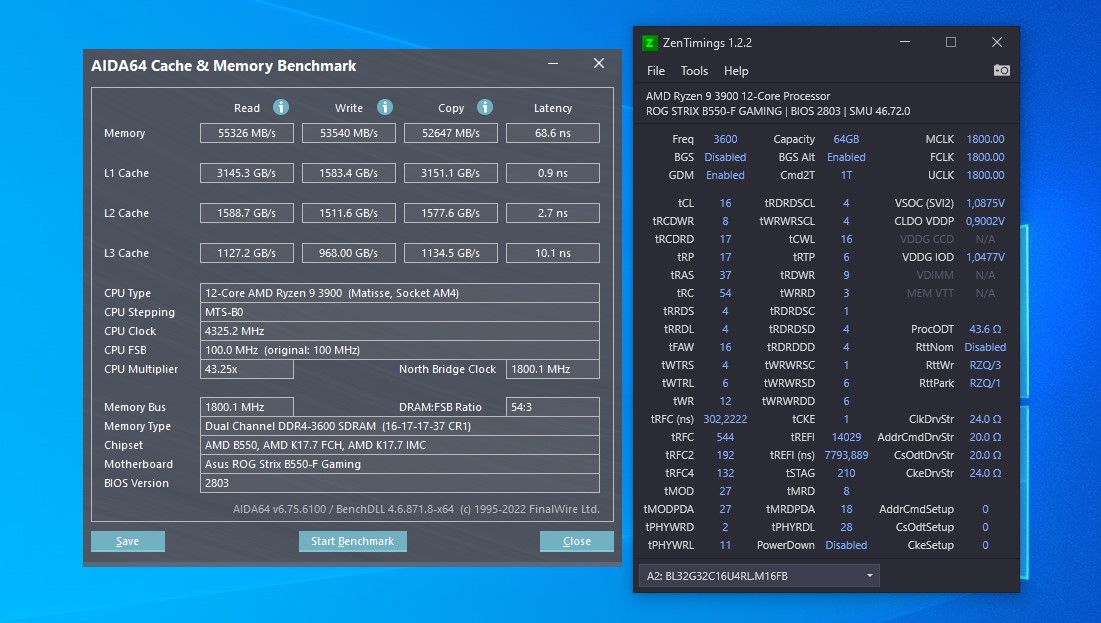Click the L2 Cache read 1588.7 GB/s

point(246,213)
